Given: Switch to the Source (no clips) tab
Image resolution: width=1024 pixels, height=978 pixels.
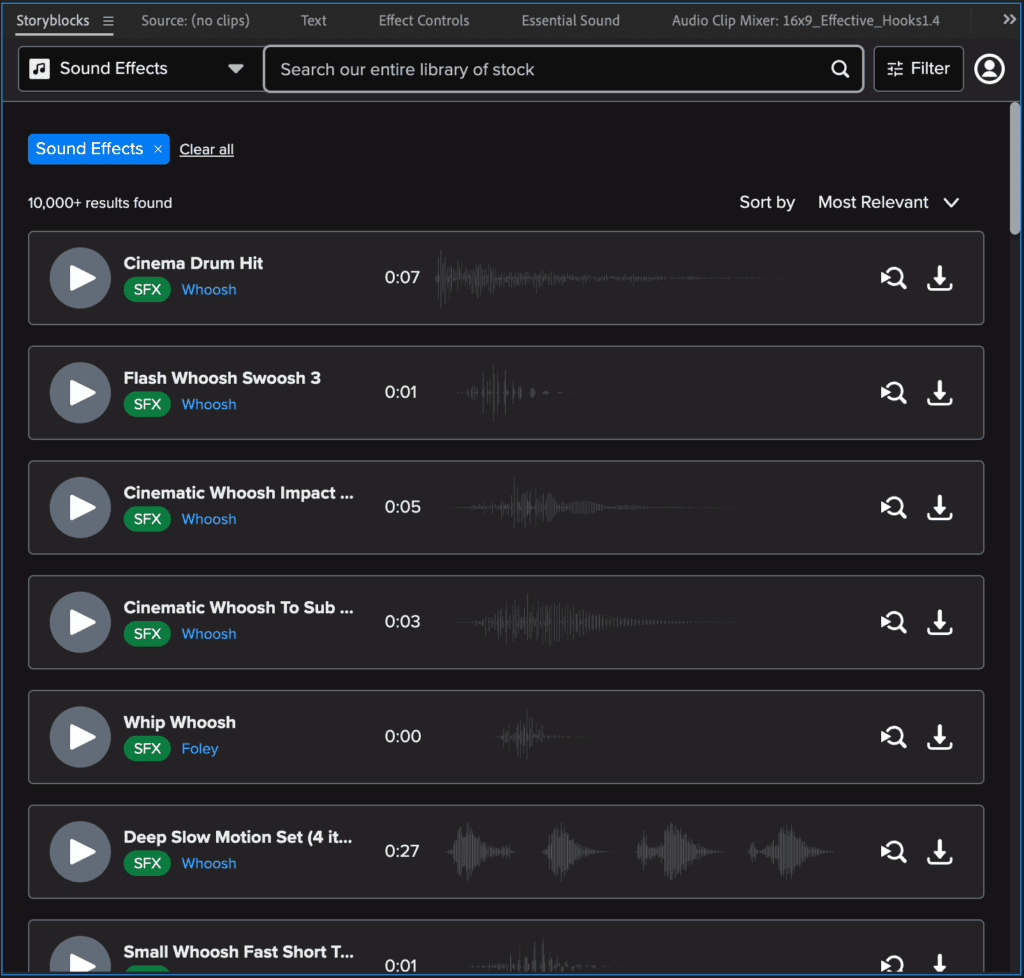Looking at the screenshot, I should pyautogui.click(x=195, y=21).
